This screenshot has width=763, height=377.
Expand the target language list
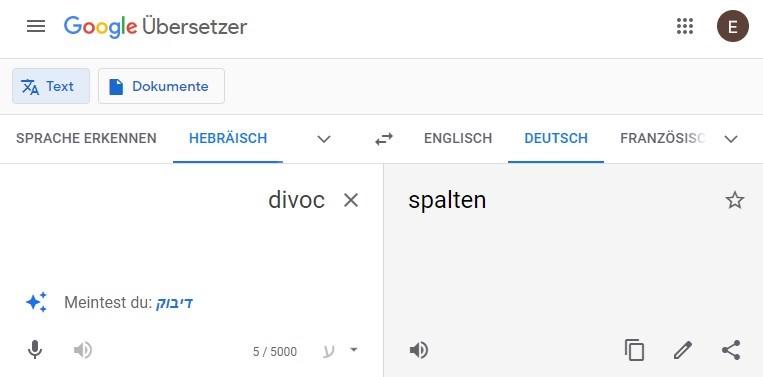click(x=731, y=139)
